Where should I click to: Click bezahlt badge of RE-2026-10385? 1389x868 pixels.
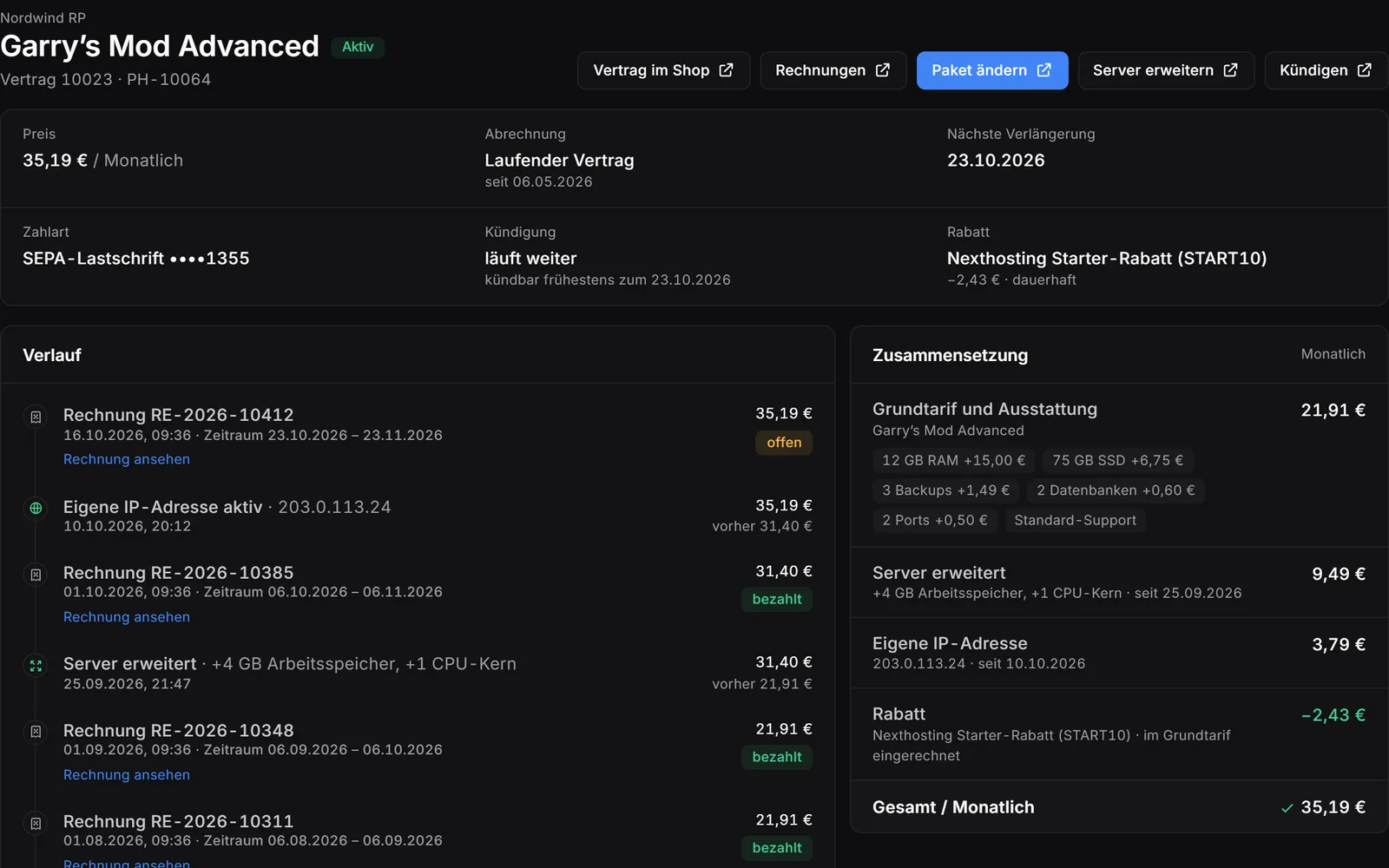pyautogui.click(x=777, y=599)
